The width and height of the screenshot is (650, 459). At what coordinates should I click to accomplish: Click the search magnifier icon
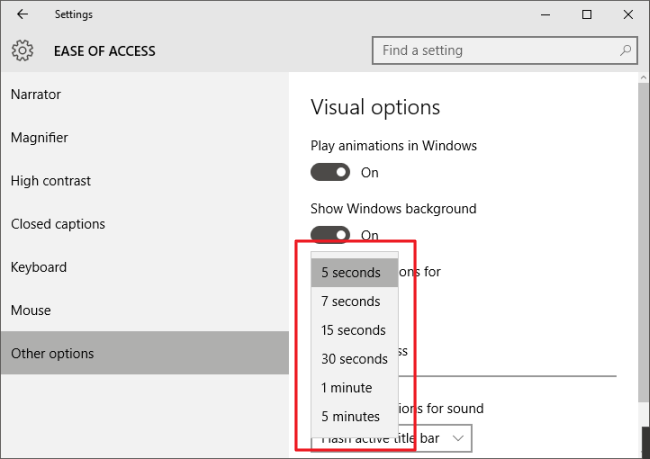click(x=625, y=51)
